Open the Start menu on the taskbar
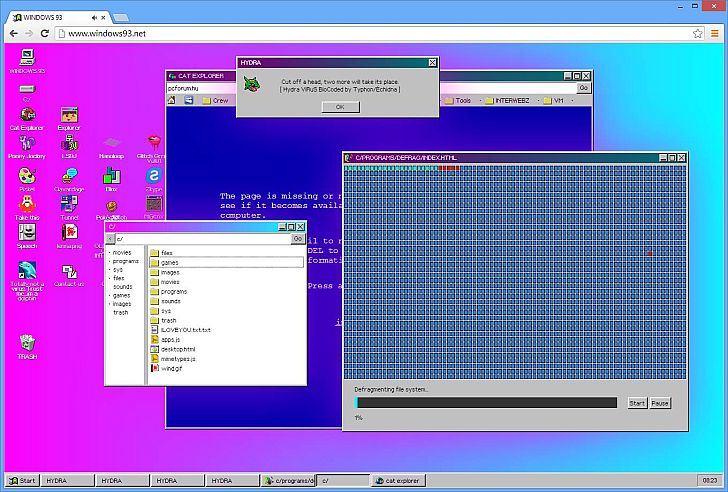This screenshot has height=492, width=728. pos(22,481)
